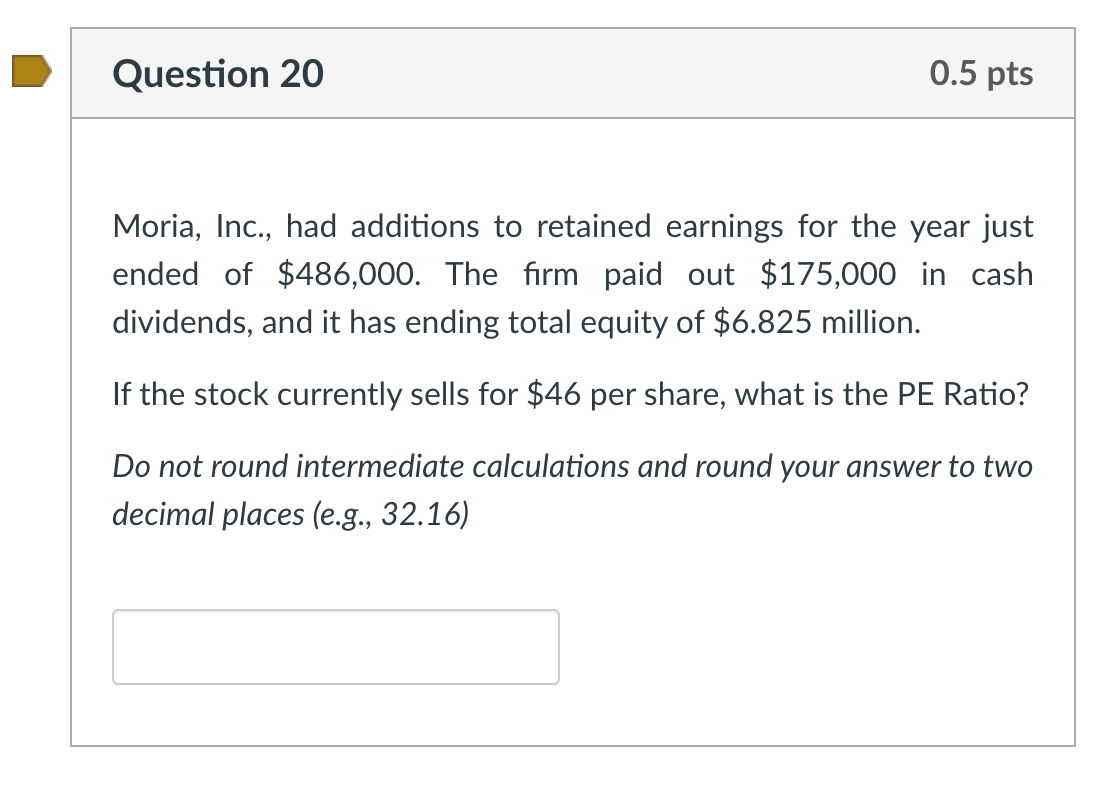The width and height of the screenshot is (1108, 793).
Task: Click the $46 per share price
Action: [555, 394]
